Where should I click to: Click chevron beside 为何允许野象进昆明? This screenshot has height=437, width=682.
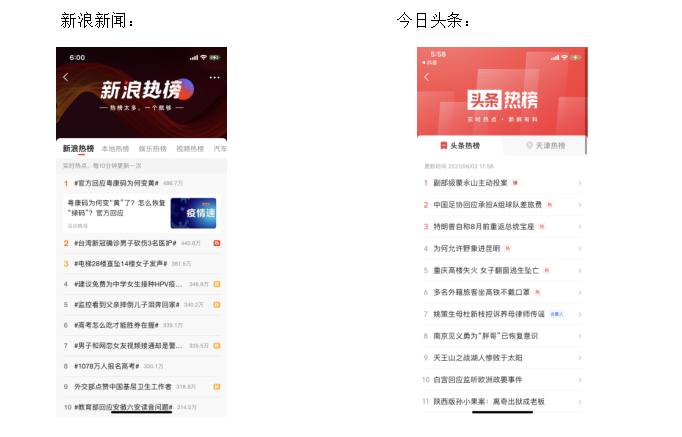pyautogui.click(x=580, y=249)
